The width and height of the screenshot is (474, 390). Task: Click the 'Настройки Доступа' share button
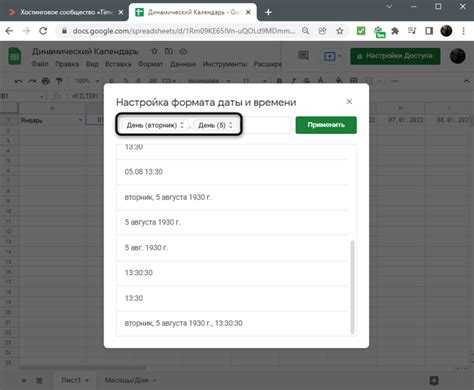(x=395, y=56)
